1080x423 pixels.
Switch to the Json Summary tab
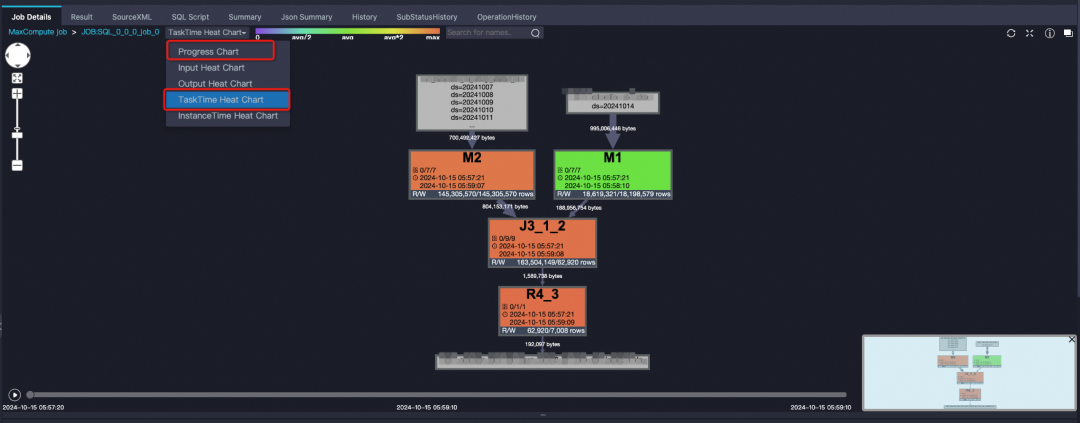[x=307, y=17]
